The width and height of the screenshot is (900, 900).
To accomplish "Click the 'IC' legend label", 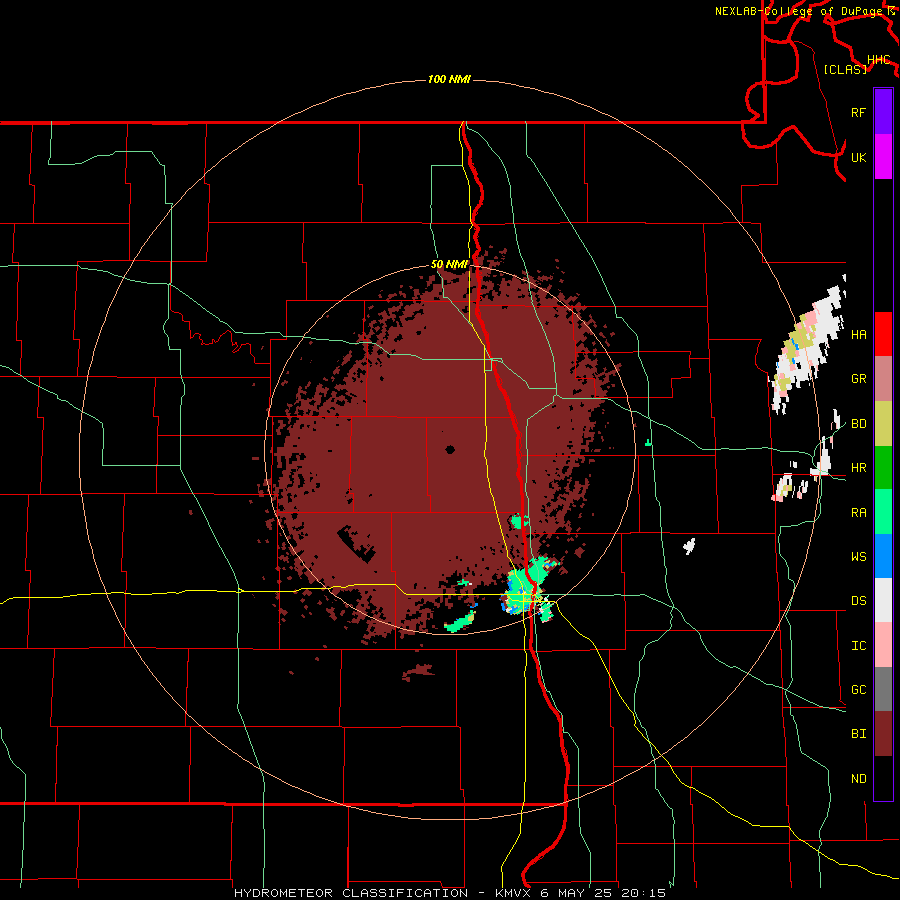I will [x=858, y=646].
